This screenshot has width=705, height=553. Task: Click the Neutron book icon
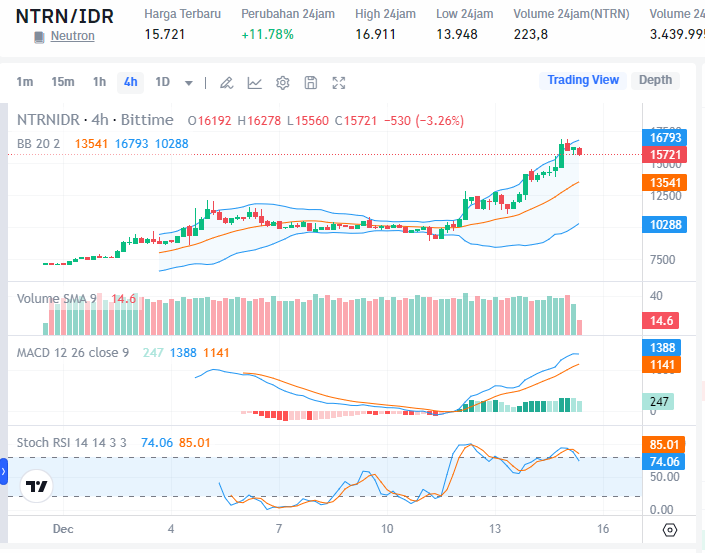40,37
